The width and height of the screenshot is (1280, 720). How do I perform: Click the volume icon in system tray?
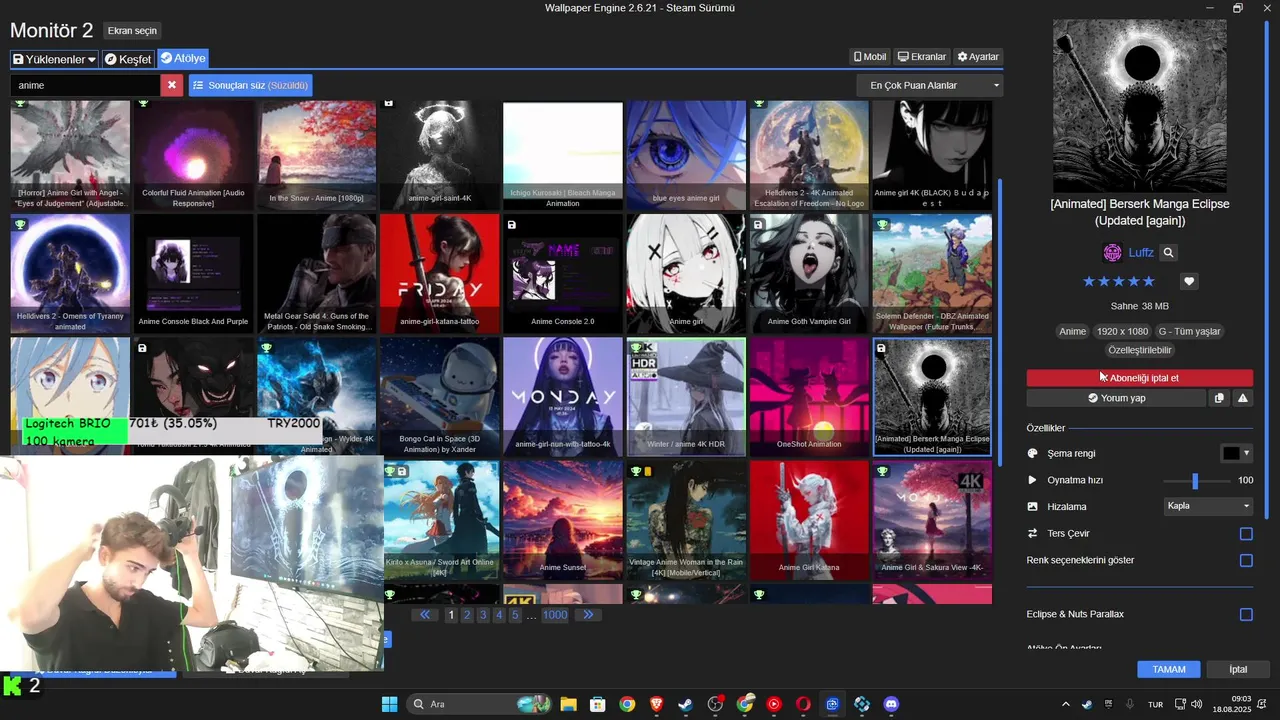click(1198, 704)
